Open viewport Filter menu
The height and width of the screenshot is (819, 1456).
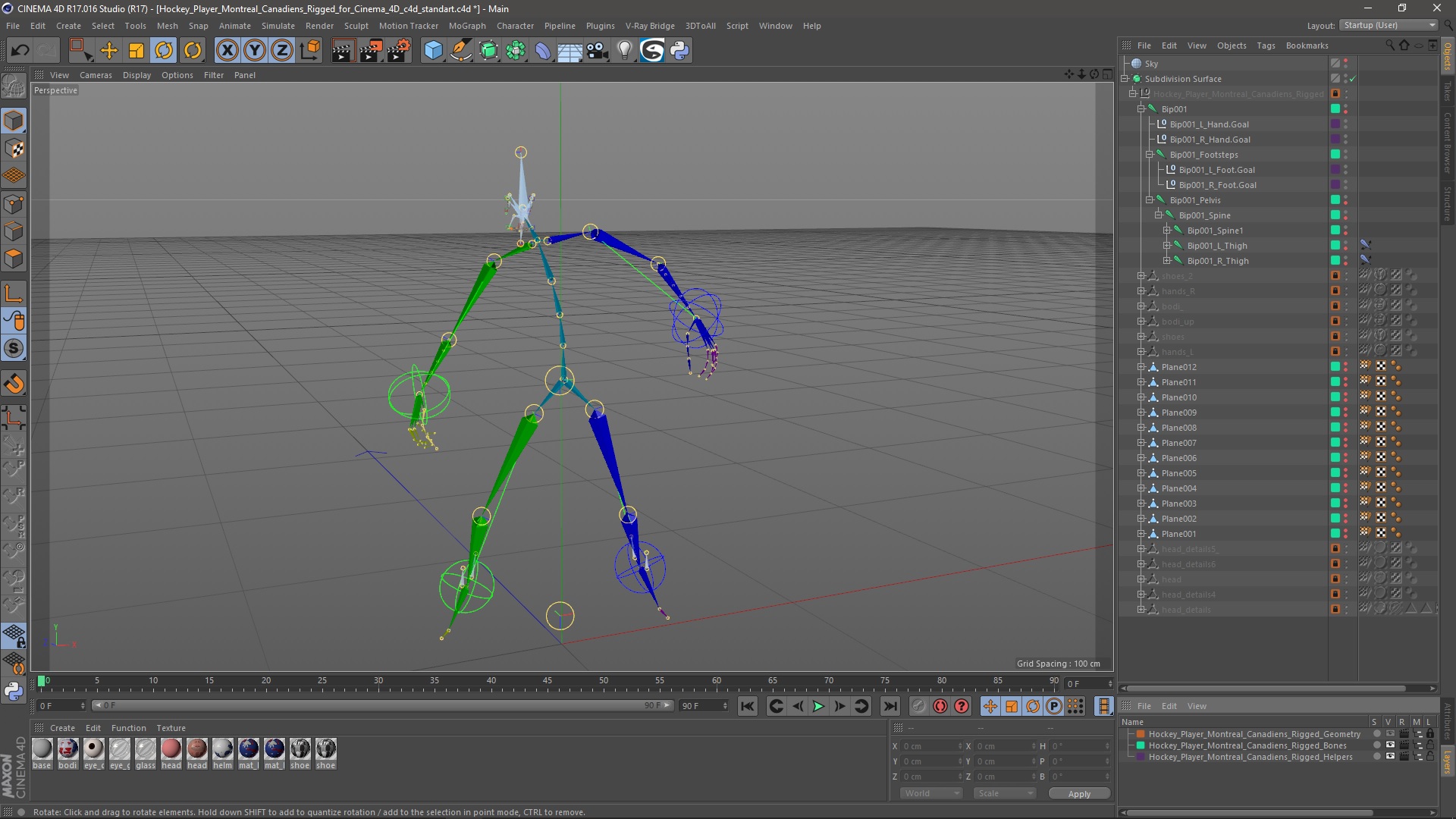[214, 75]
